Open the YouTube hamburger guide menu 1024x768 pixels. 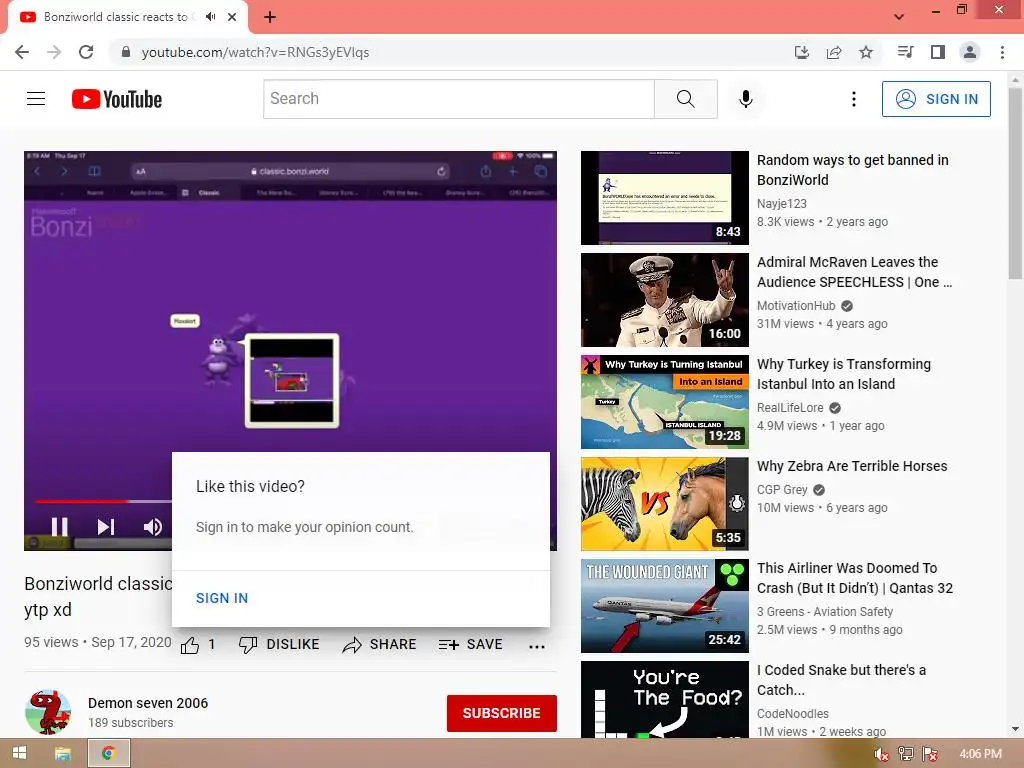coord(36,99)
